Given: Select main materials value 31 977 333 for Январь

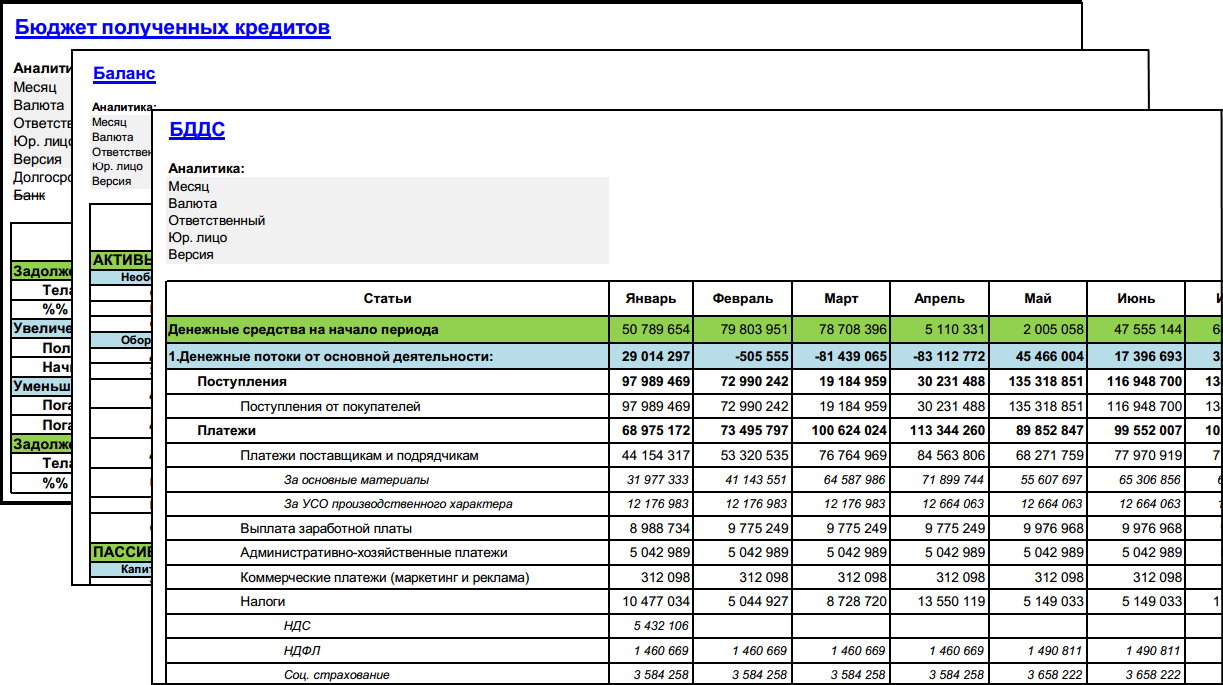Looking at the screenshot, I should coord(659,480).
